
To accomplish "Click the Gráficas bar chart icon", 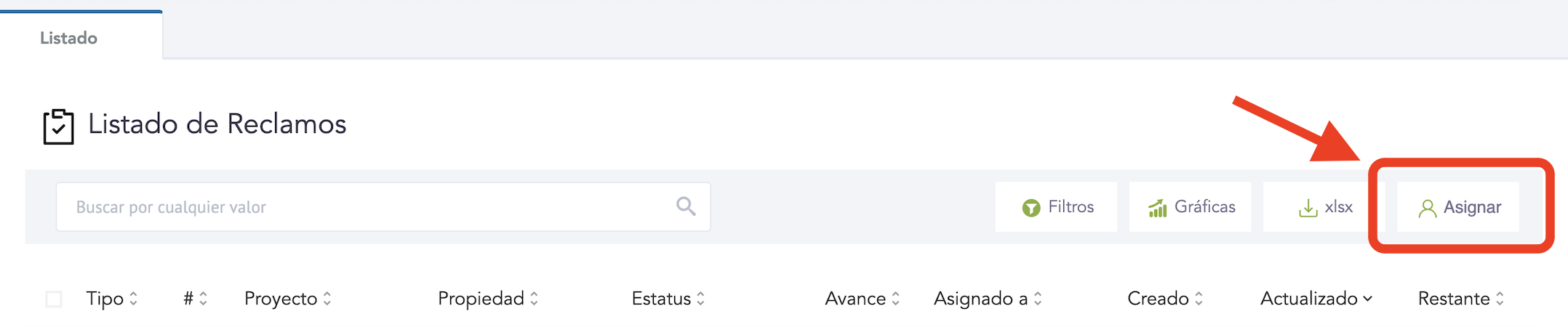I will pyautogui.click(x=1157, y=208).
